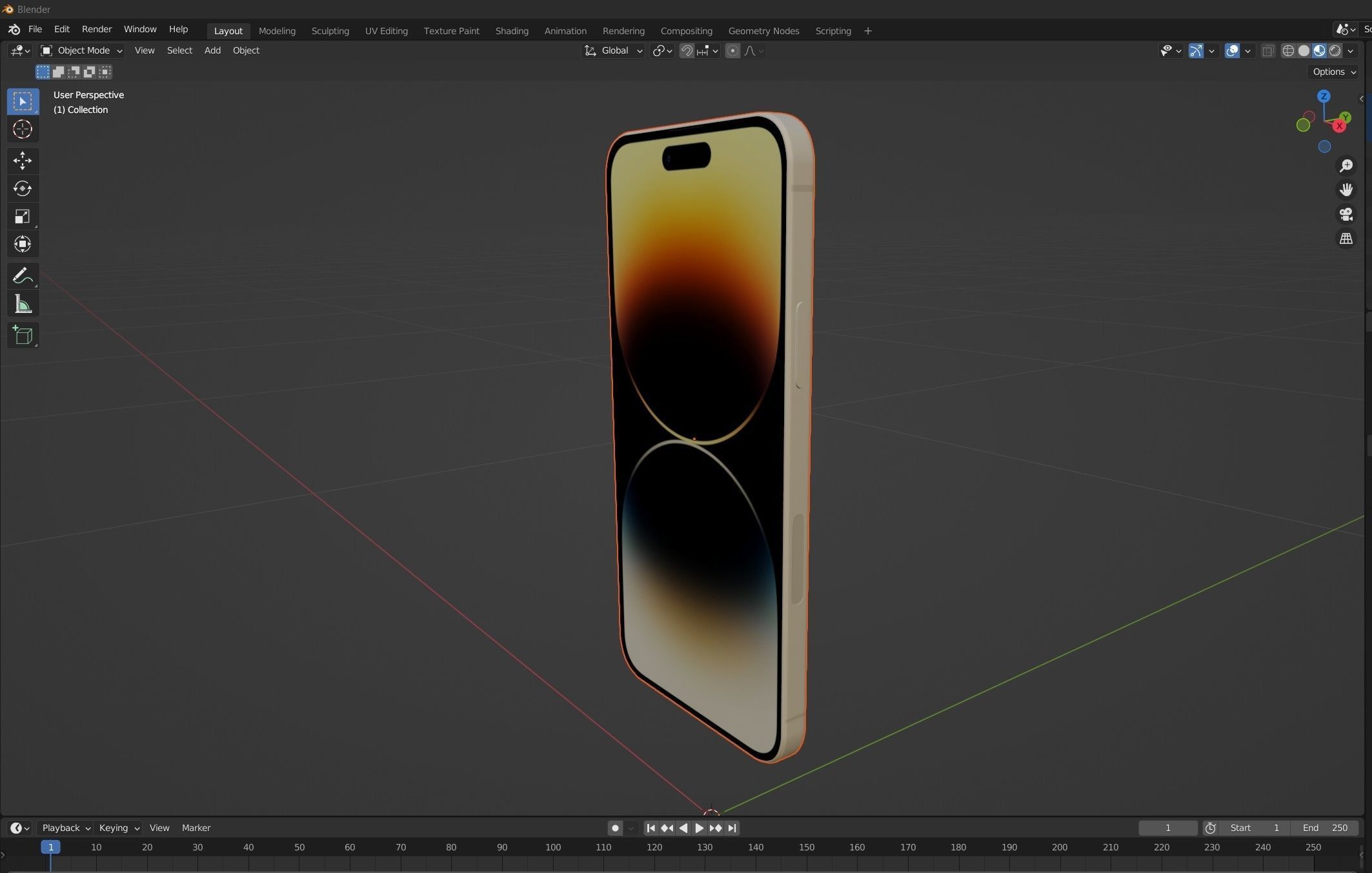Select the Select Box tool

[23, 101]
